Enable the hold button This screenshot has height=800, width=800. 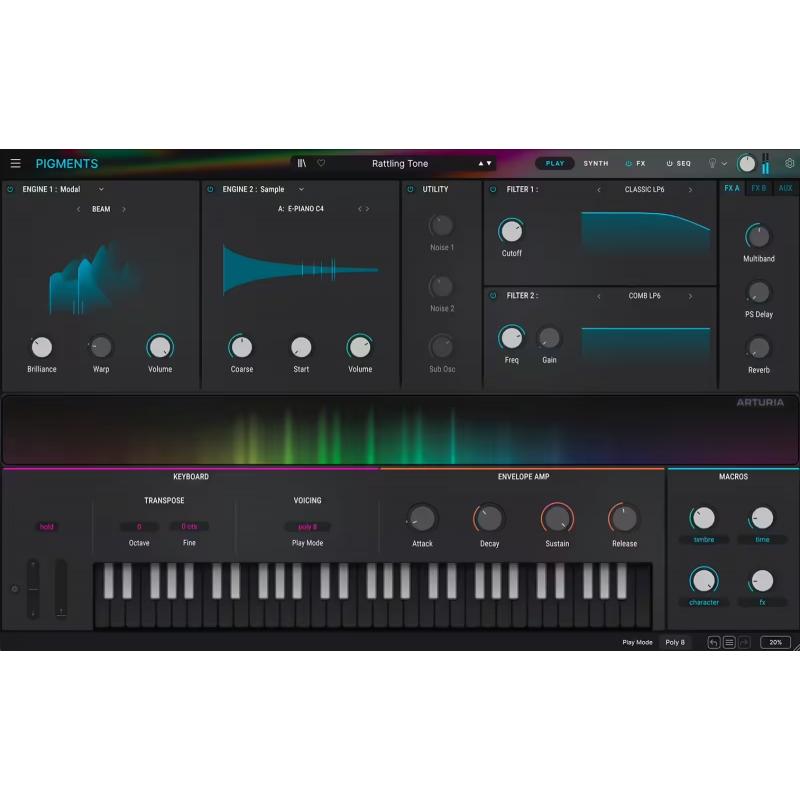point(47,527)
